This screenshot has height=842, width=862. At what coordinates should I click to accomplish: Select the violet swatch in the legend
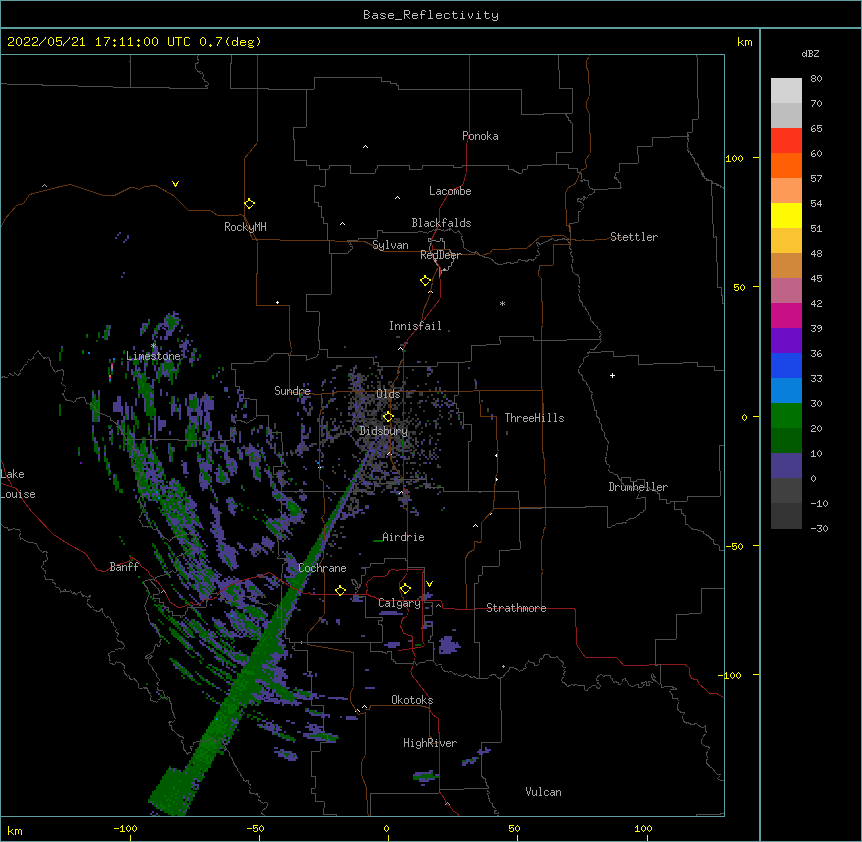[786, 341]
